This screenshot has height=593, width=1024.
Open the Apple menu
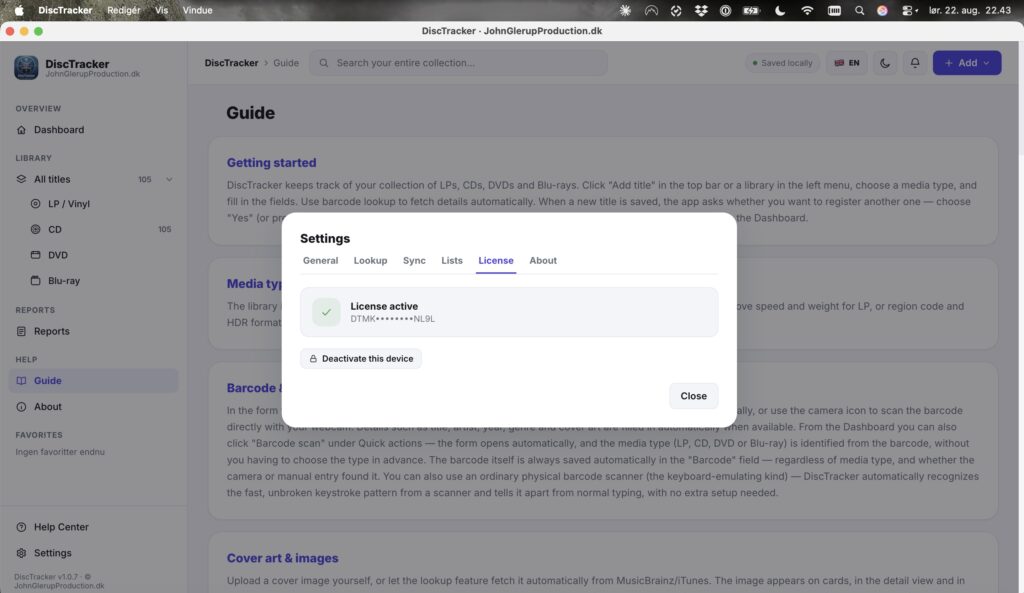point(19,10)
